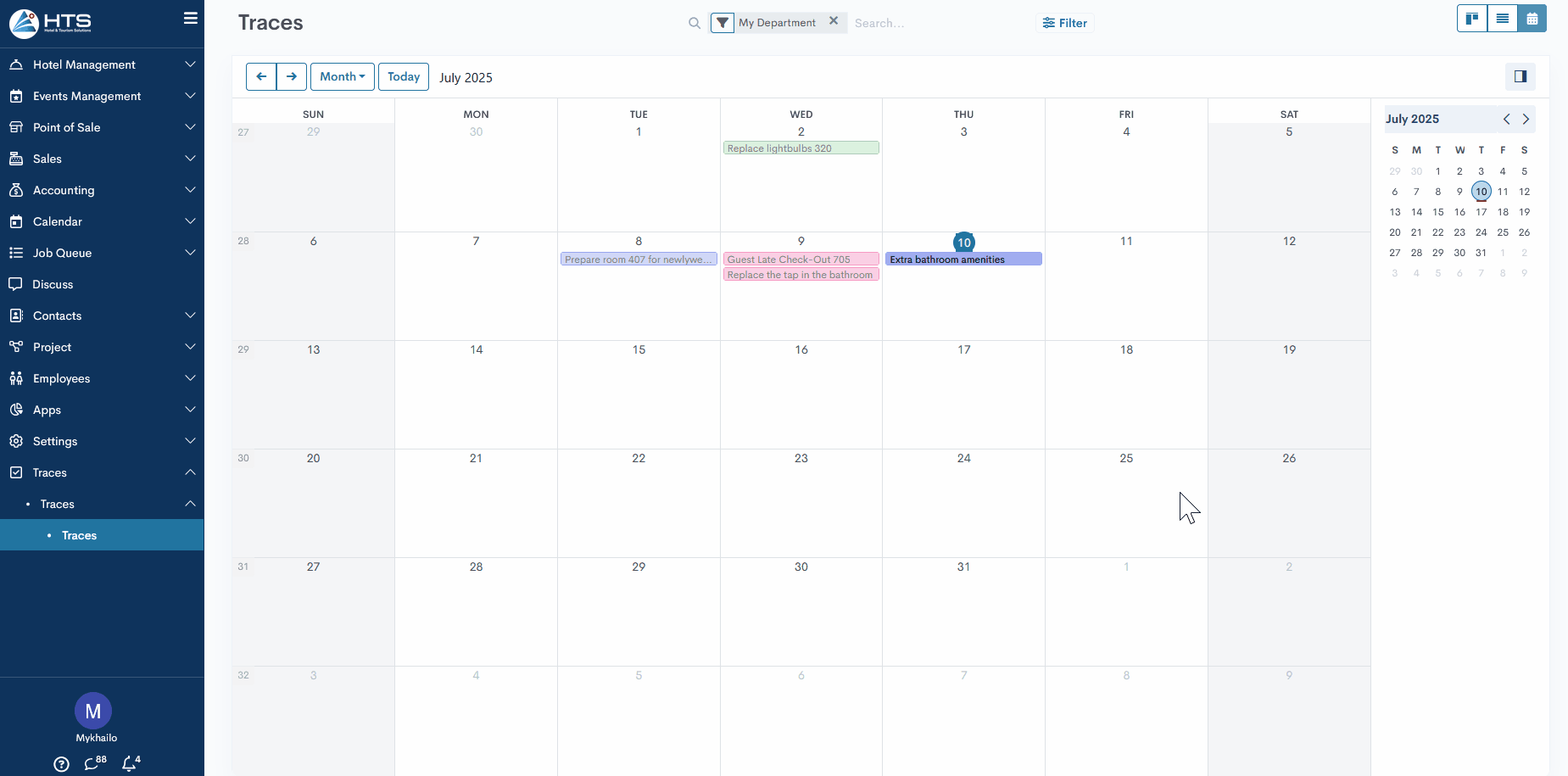The height and width of the screenshot is (776, 1568).
Task: Click the hamburger menu icon
Action: [191, 19]
